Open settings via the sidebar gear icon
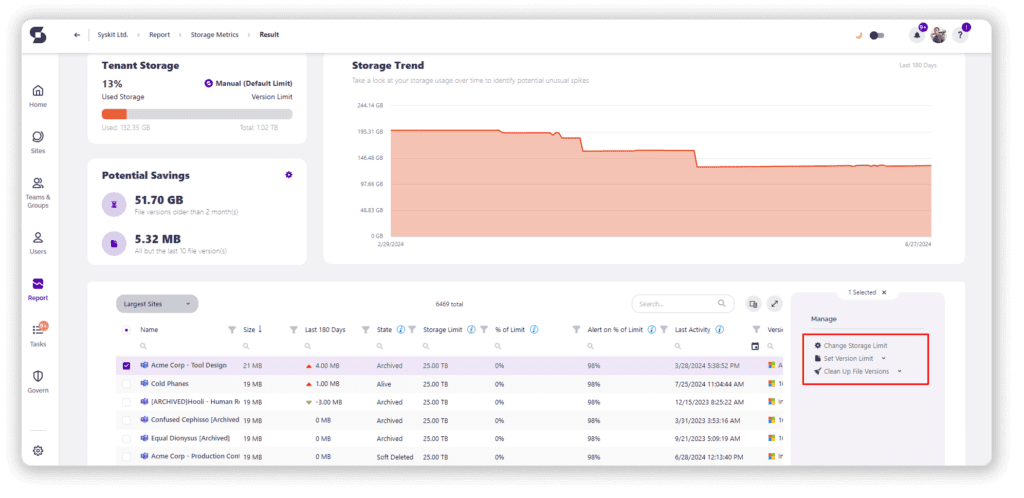 pyautogui.click(x=38, y=450)
